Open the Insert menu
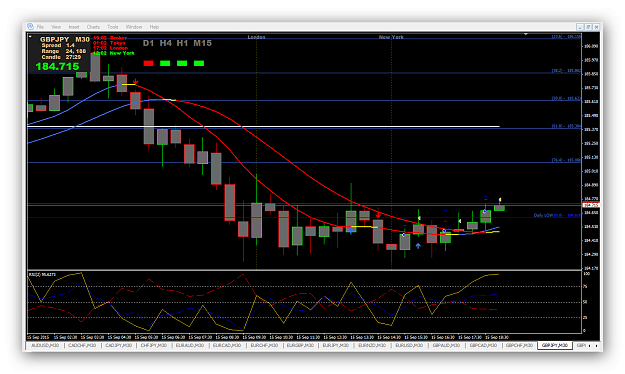The height and width of the screenshot is (374, 625). (x=74, y=27)
